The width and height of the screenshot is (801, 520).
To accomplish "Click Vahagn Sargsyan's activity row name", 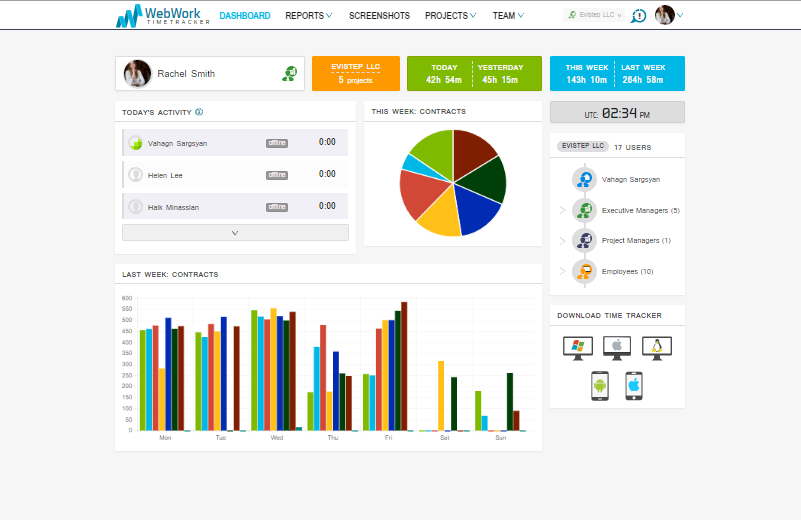I will (x=177, y=144).
